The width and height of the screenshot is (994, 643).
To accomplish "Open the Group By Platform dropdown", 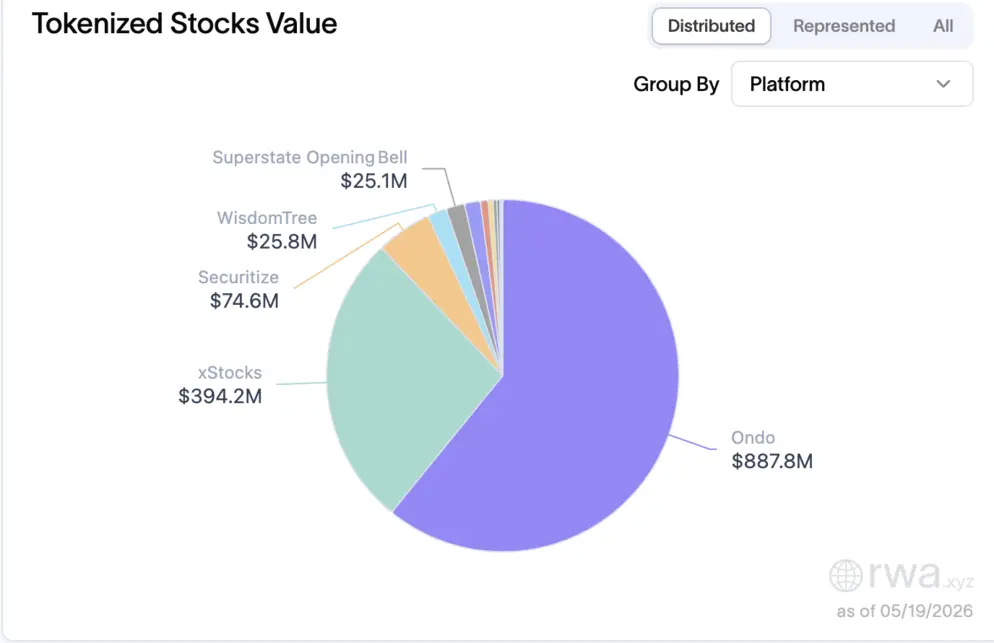I will pyautogui.click(x=852, y=84).
